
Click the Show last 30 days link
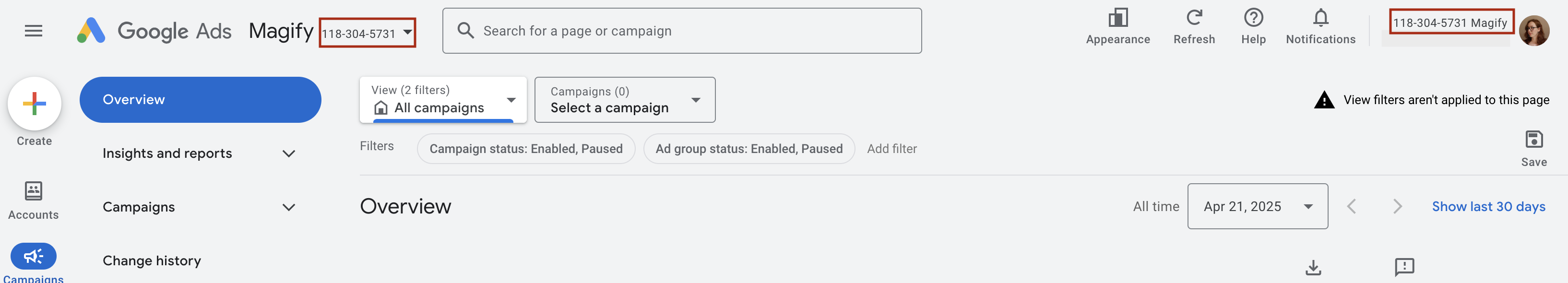tap(1488, 206)
